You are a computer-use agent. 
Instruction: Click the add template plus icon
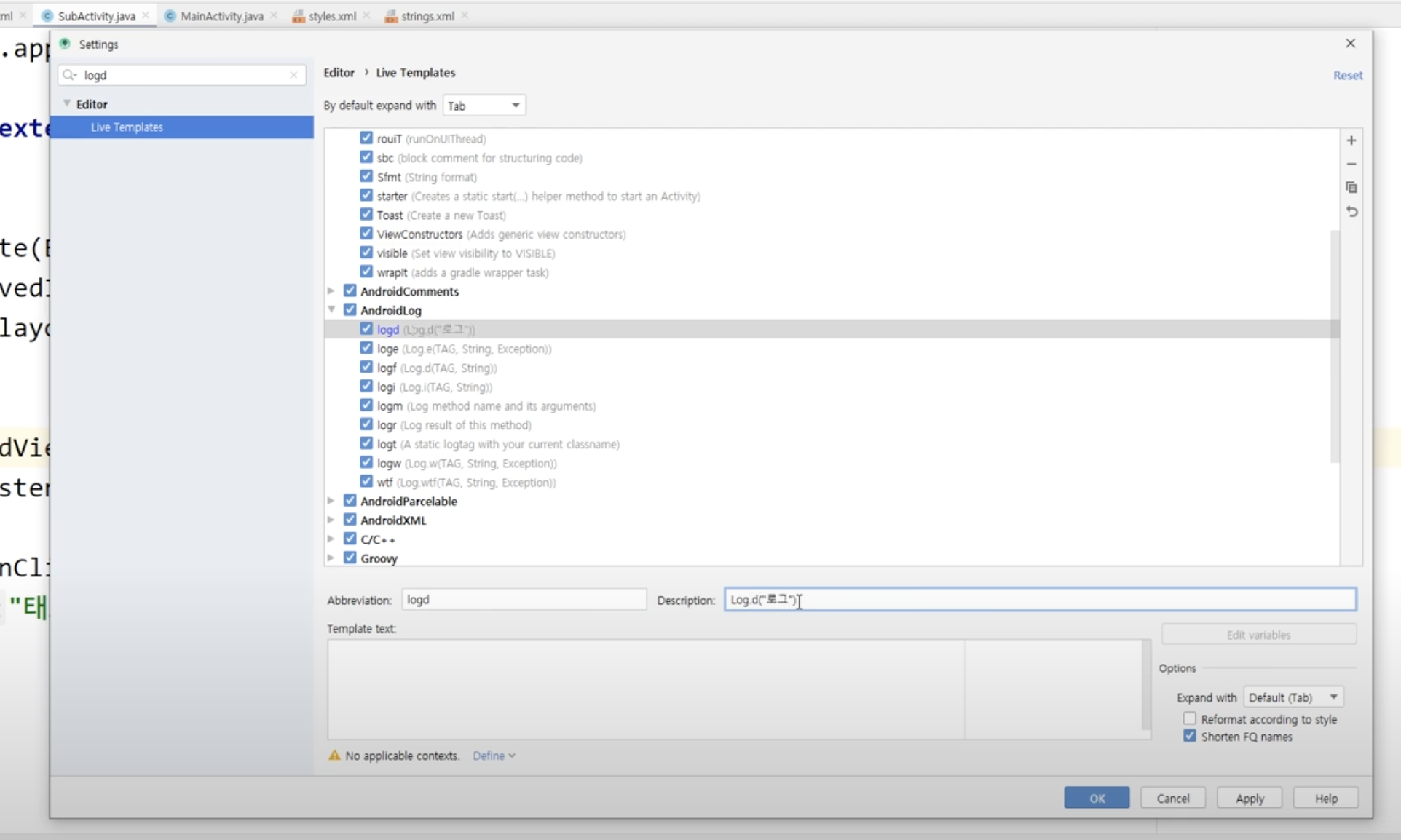(1351, 140)
